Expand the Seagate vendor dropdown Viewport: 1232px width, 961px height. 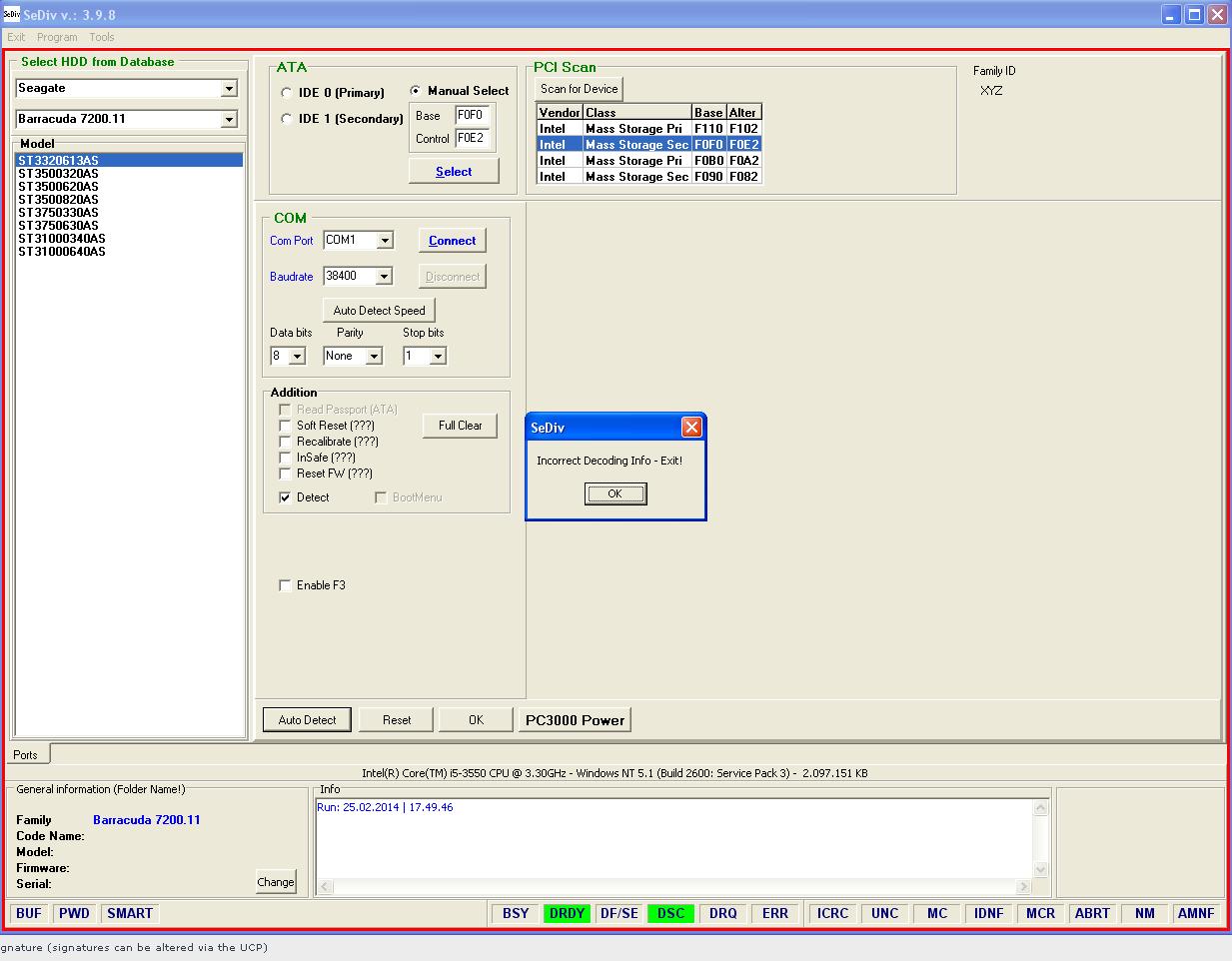229,89
